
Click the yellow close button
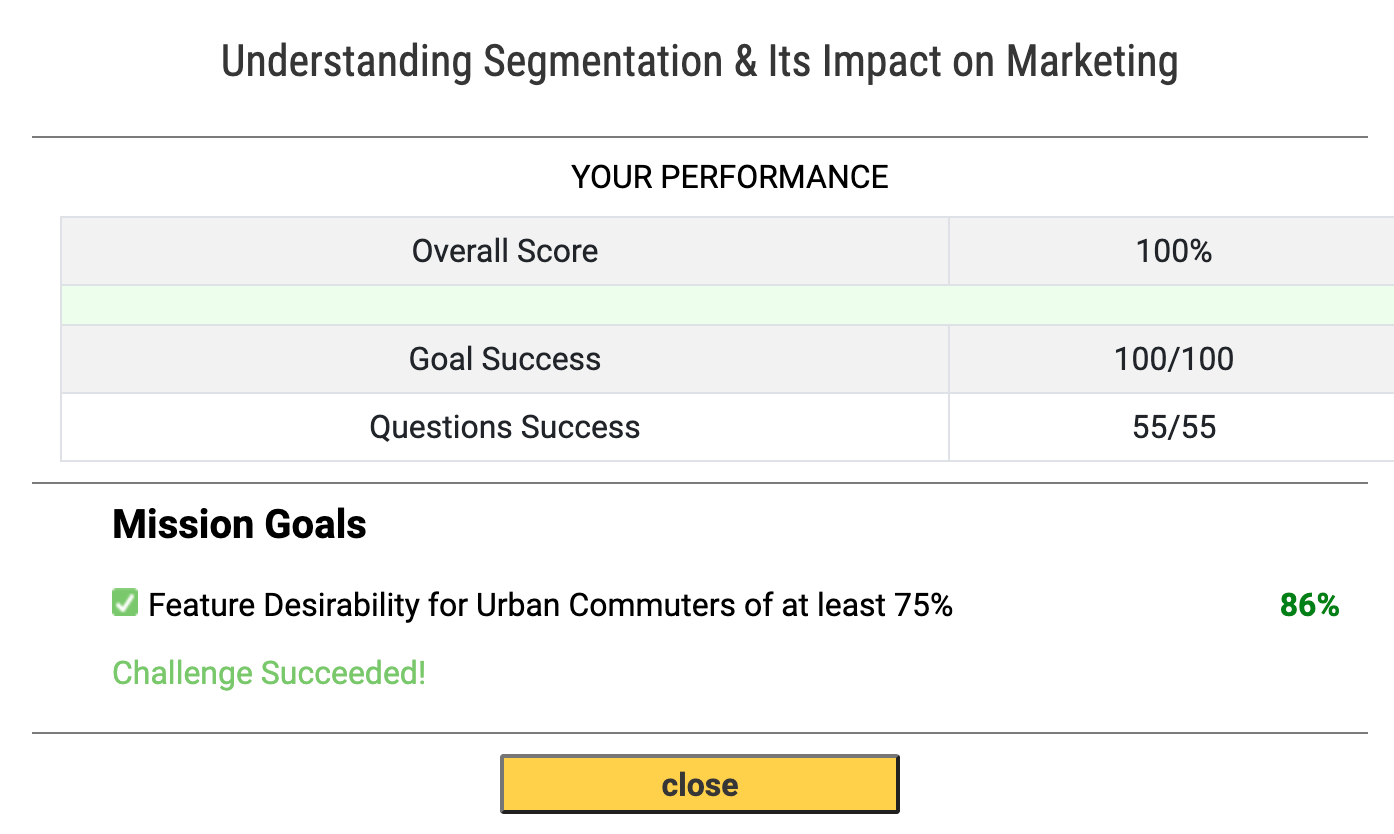click(699, 784)
